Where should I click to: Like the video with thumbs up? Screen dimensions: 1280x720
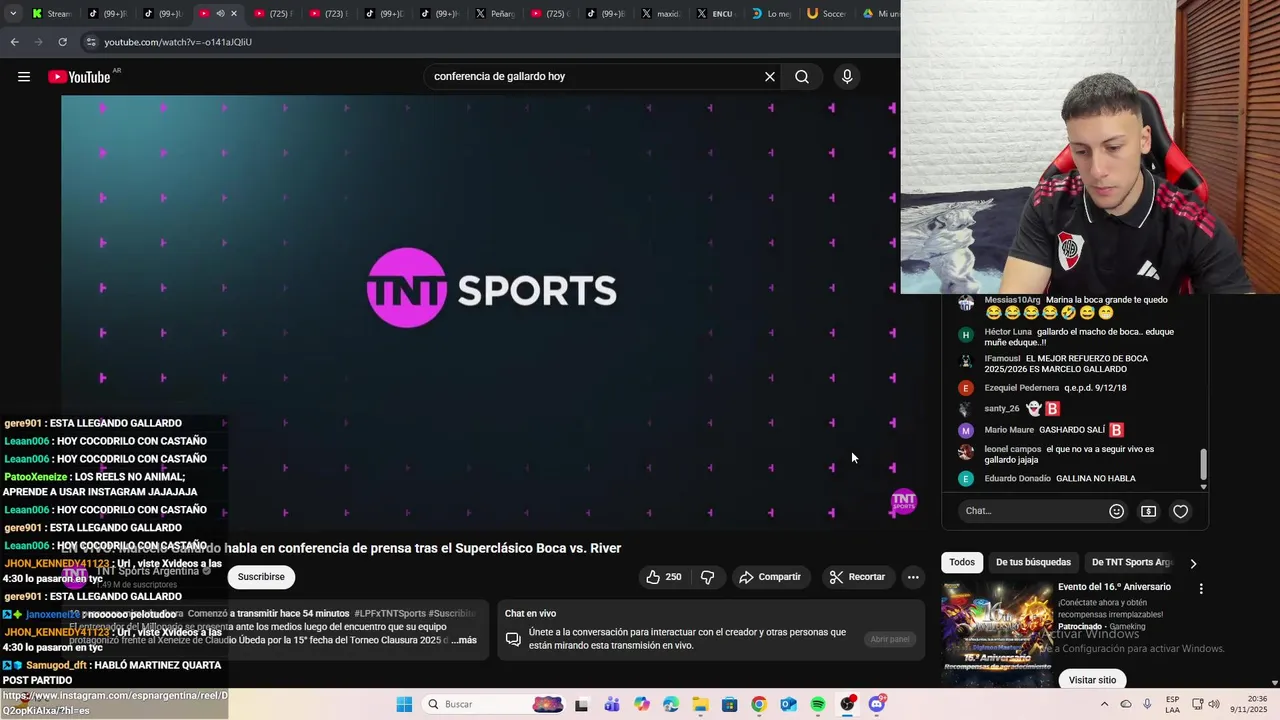664,577
